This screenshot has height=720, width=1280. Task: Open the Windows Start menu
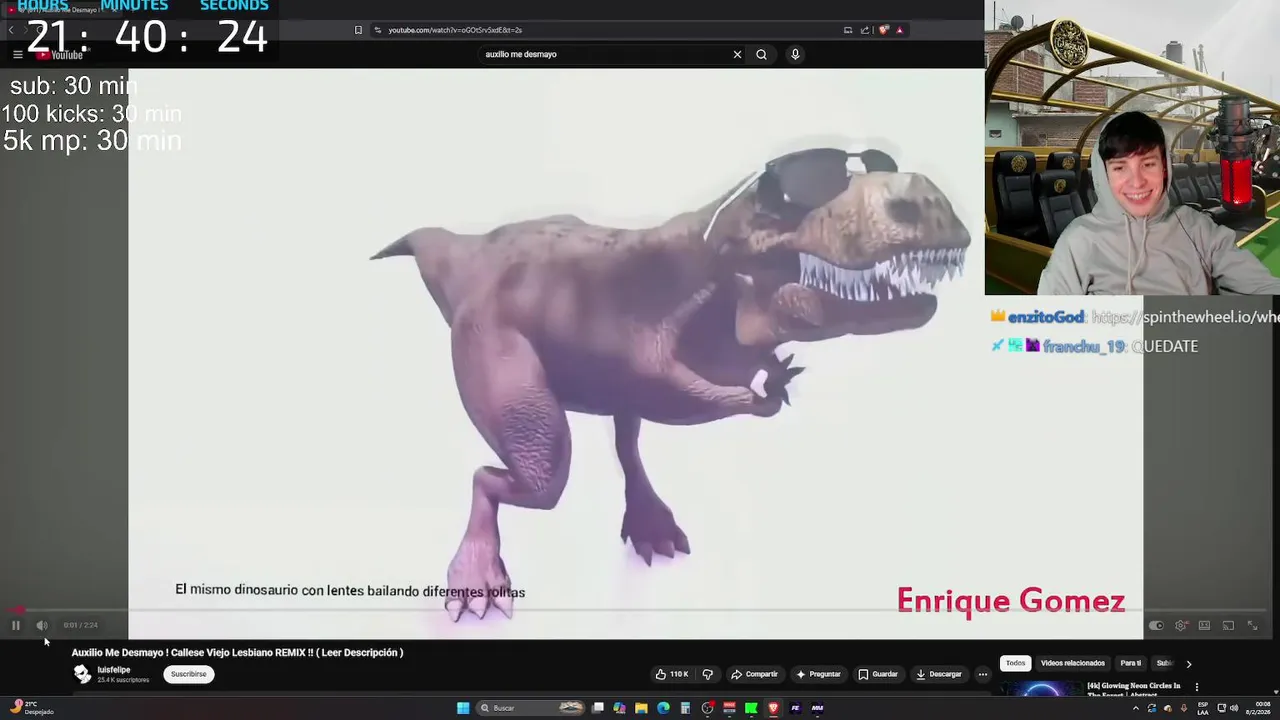(x=463, y=708)
